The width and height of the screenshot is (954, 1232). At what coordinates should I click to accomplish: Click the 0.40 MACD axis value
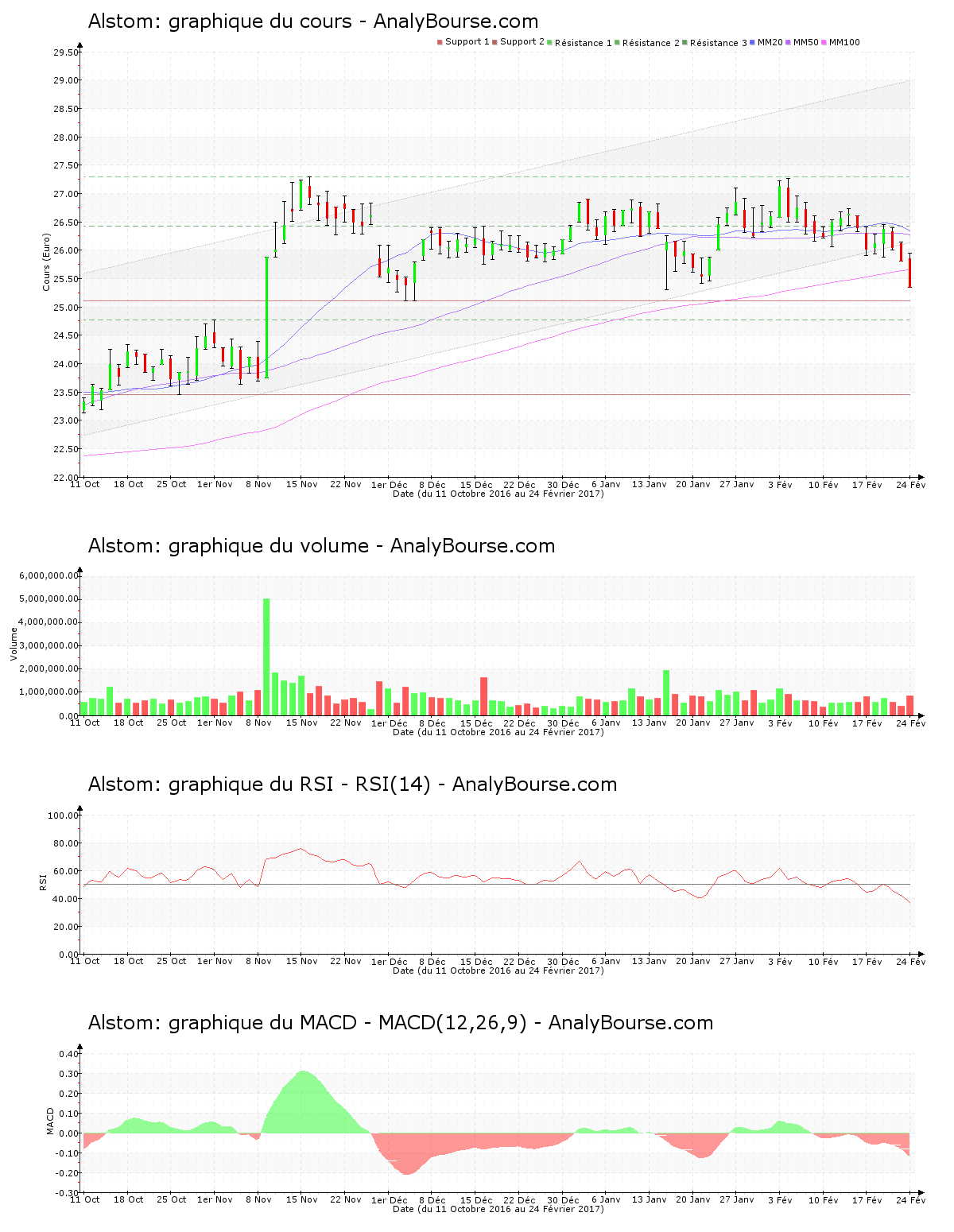(69, 1054)
